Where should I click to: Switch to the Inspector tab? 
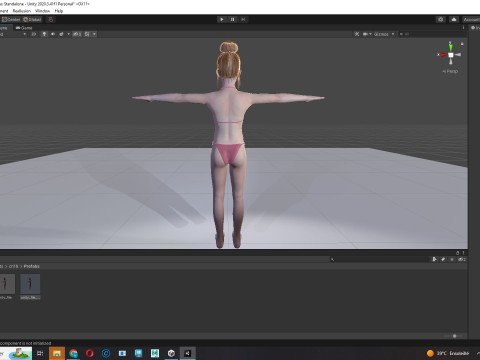475,28
